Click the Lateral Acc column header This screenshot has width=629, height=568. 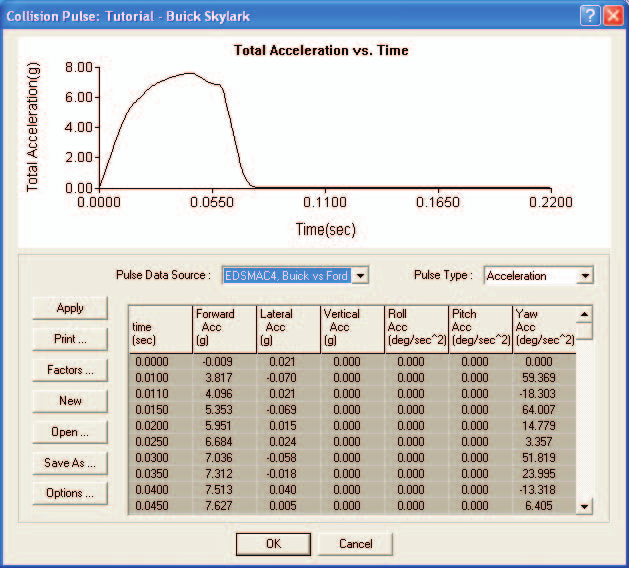[288, 330]
